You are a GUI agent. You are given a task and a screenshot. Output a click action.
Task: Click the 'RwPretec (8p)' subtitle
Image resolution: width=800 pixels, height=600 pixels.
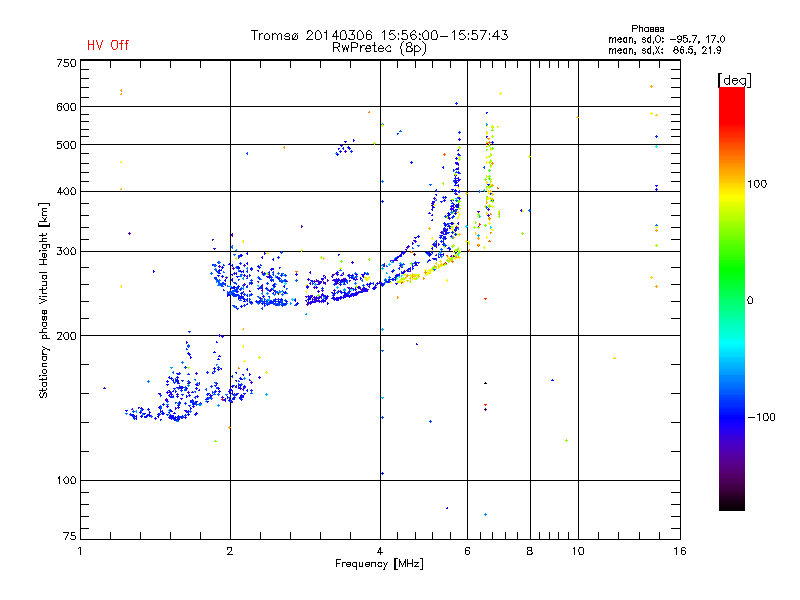coord(379,48)
